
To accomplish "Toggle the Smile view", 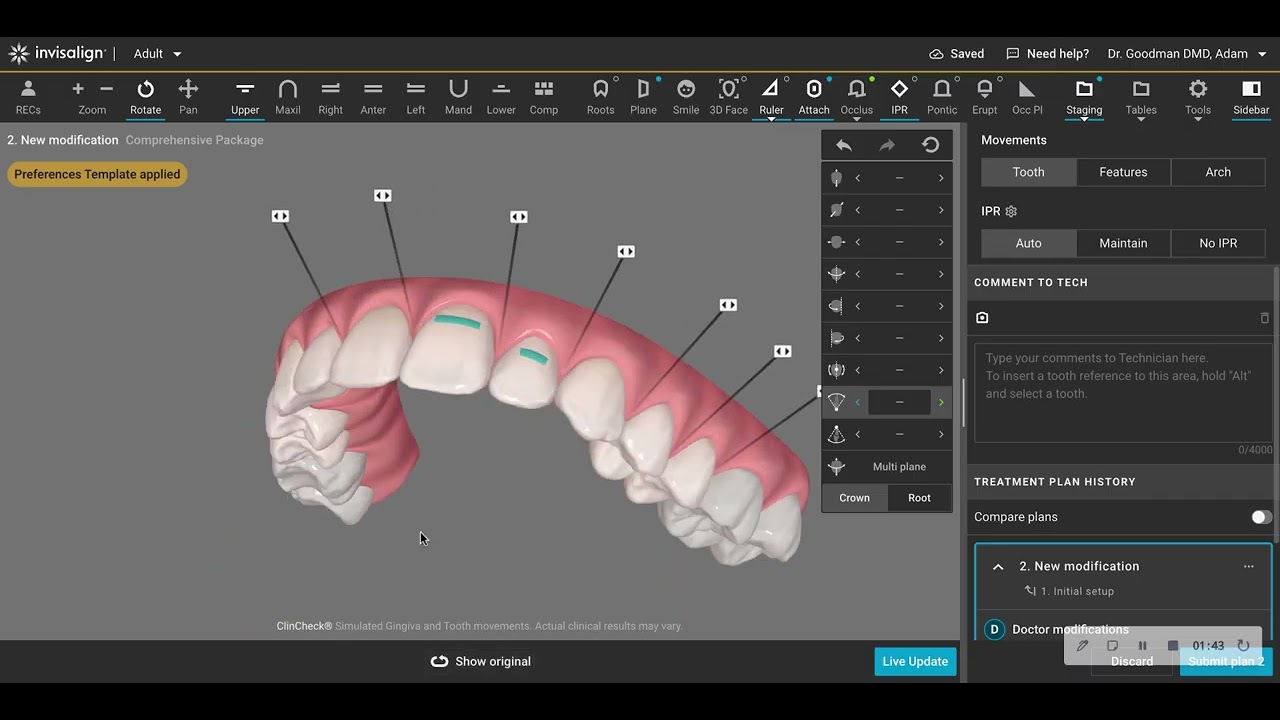I will (686, 97).
